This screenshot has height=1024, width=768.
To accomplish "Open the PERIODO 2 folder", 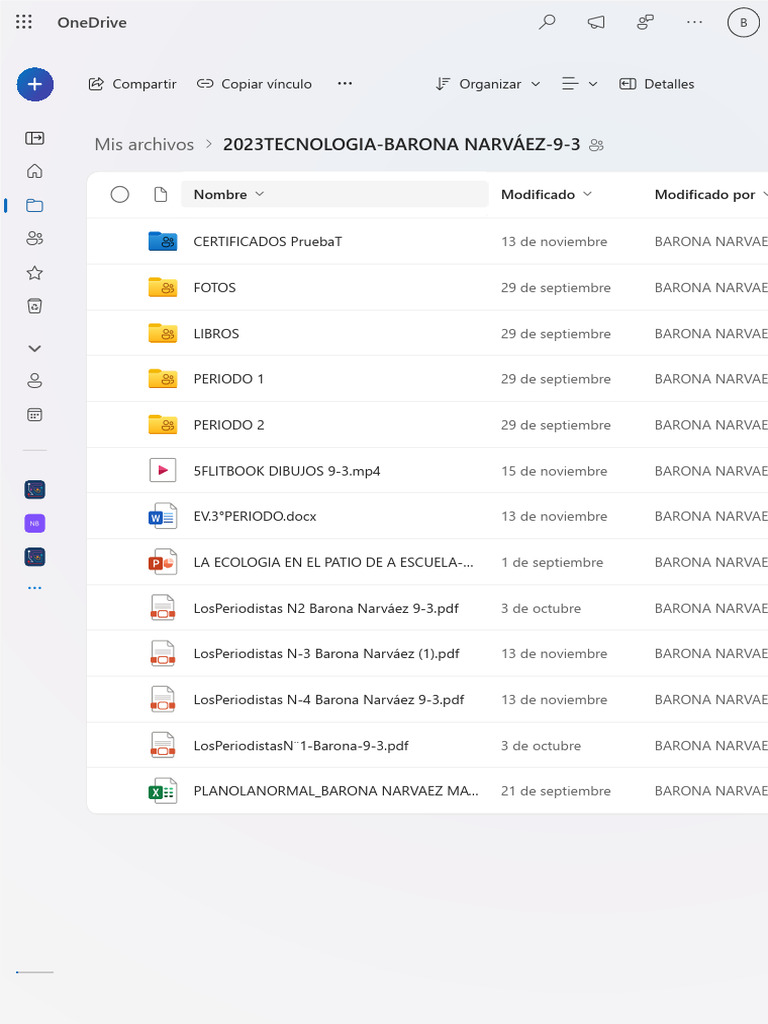I will (x=229, y=425).
